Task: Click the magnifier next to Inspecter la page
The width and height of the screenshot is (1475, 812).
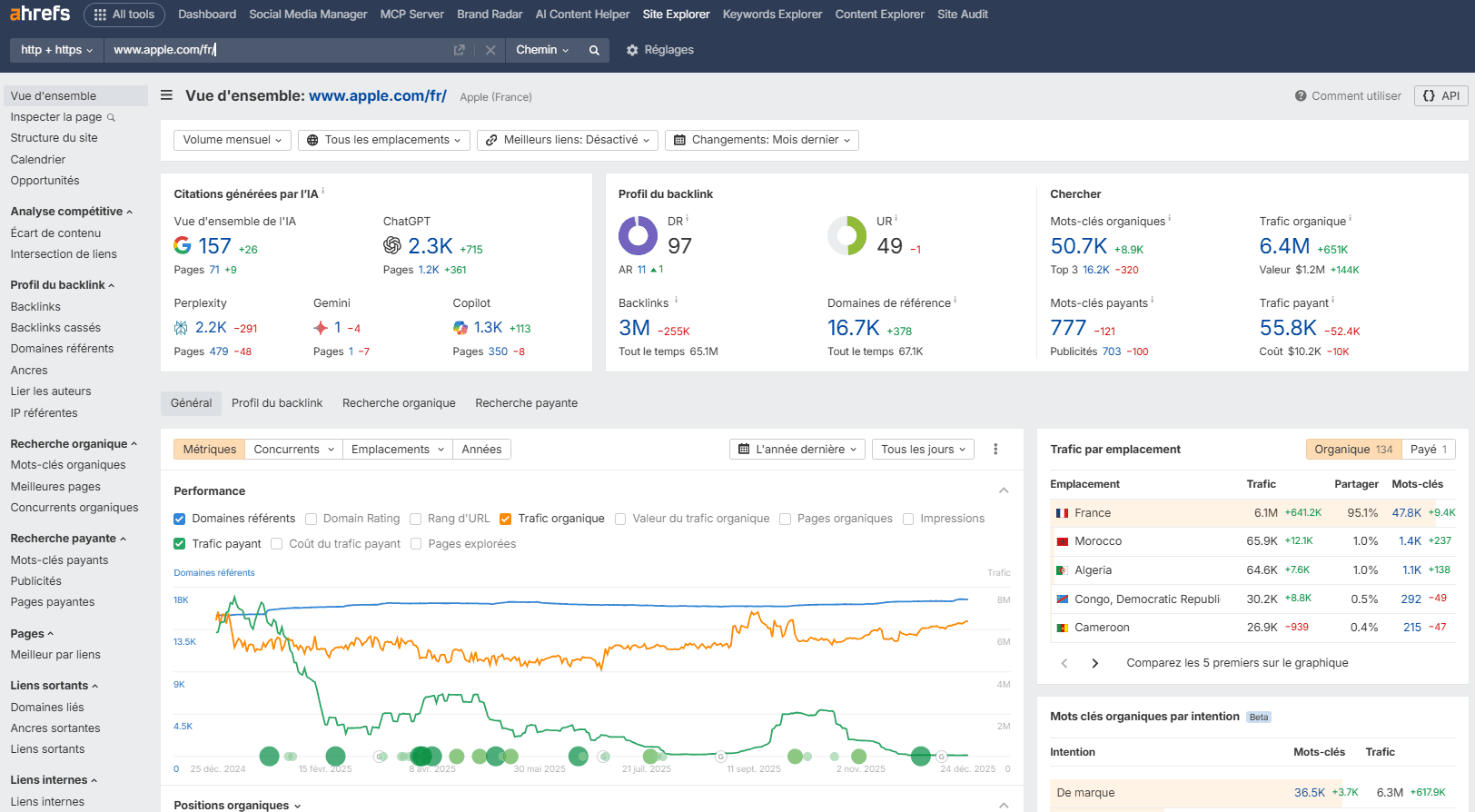Action: (x=111, y=117)
